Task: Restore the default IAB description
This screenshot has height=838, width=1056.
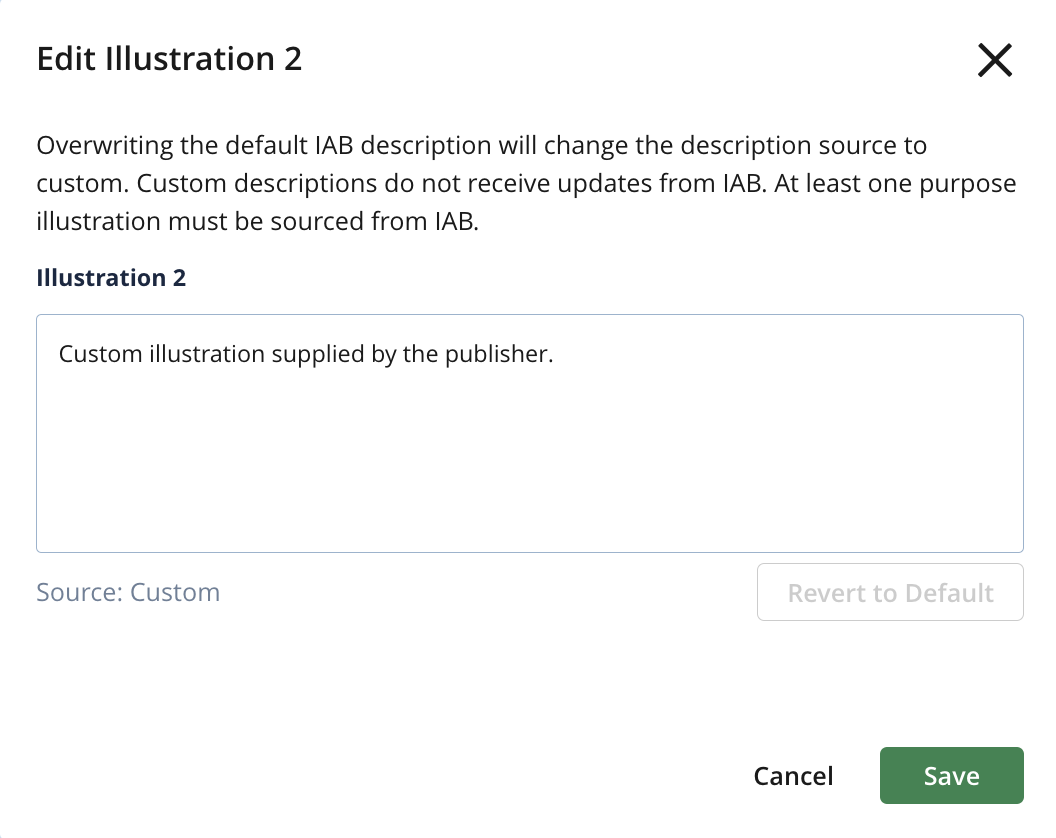Action: tap(890, 593)
